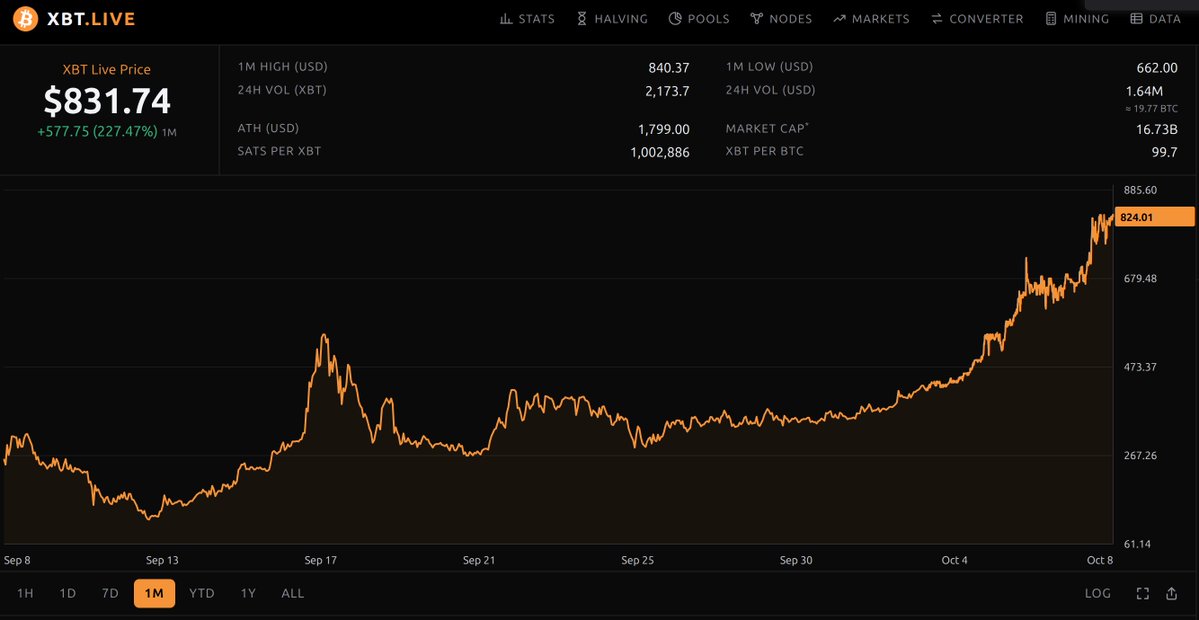Click the pie chart icon beside POOLS
Viewport: 1199px width, 620px height.
click(674, 19)
